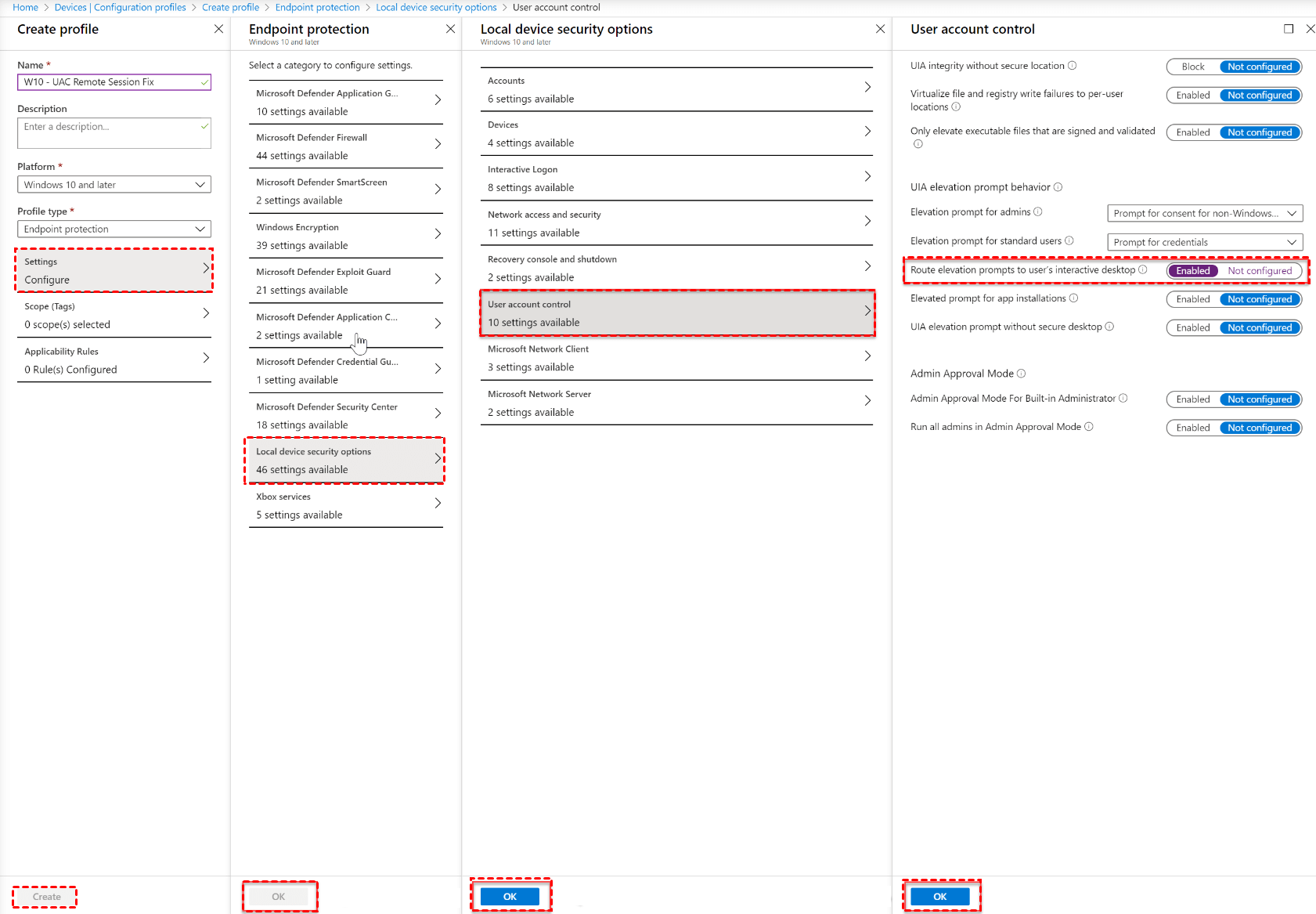Open Xbox services category
This screenshot has width=1316, height=914.
(x=346, y=505)
